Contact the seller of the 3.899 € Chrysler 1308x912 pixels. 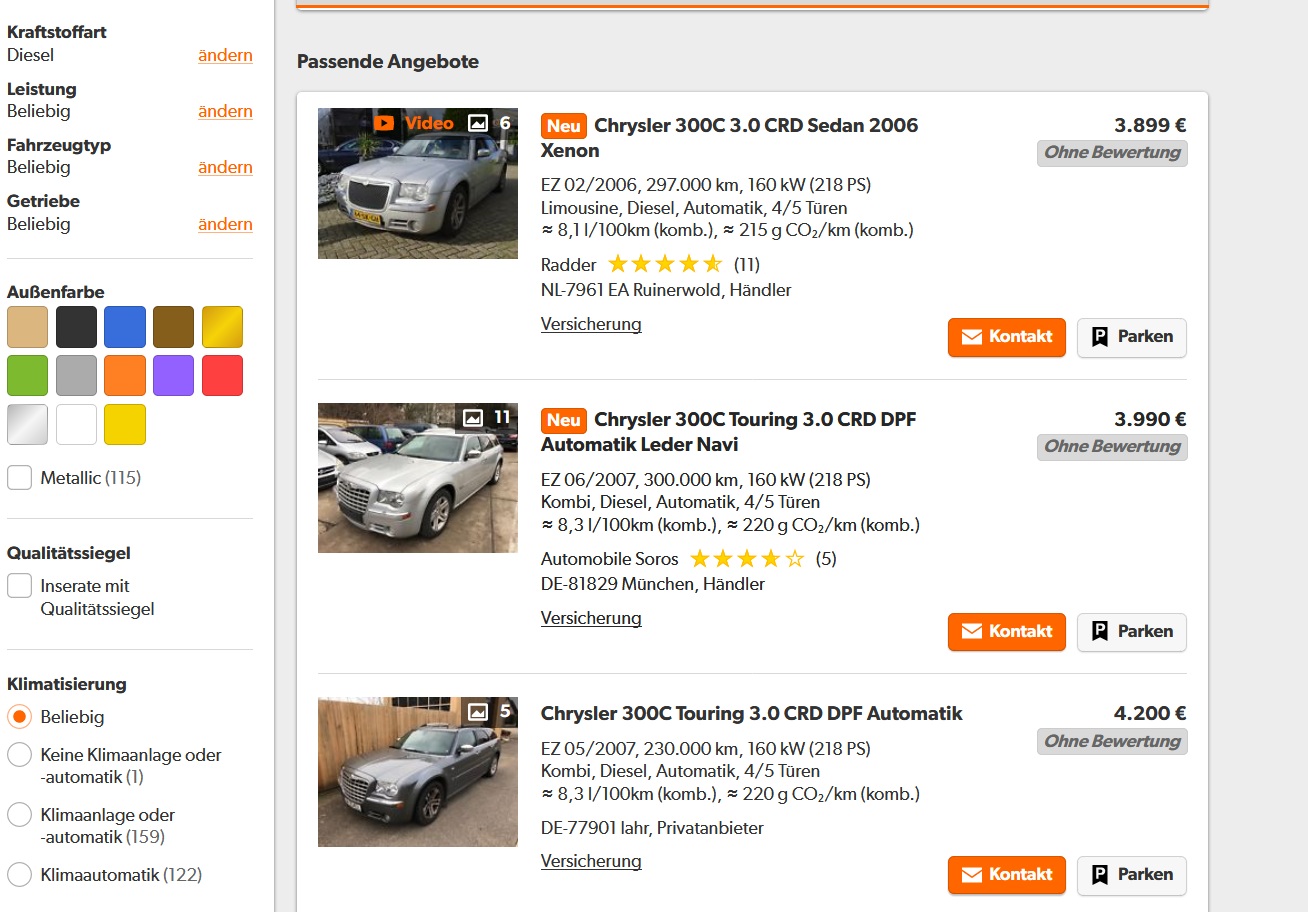pos(1007,337)
